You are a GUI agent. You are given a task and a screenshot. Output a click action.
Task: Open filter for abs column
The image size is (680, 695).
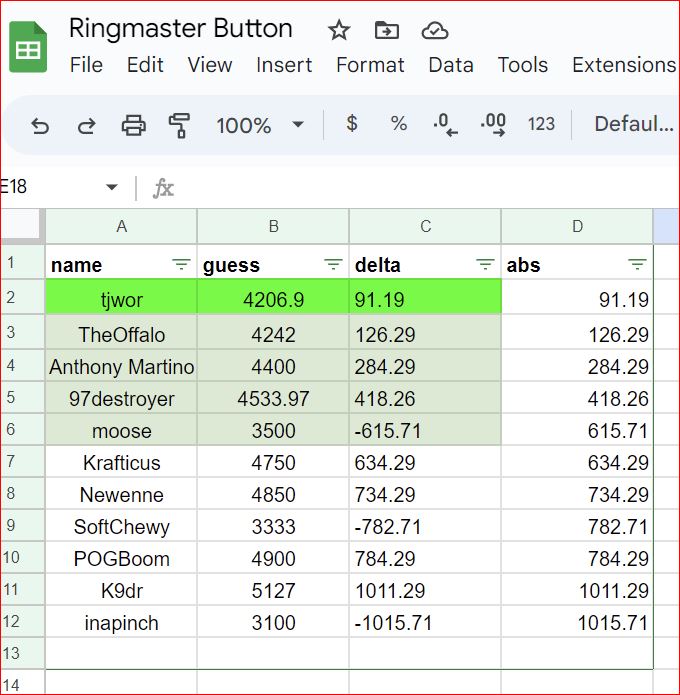(637, 265)
